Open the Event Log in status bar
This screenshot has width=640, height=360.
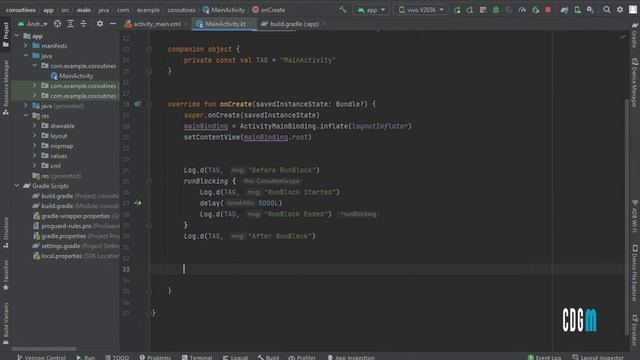(x=544, y=357)
